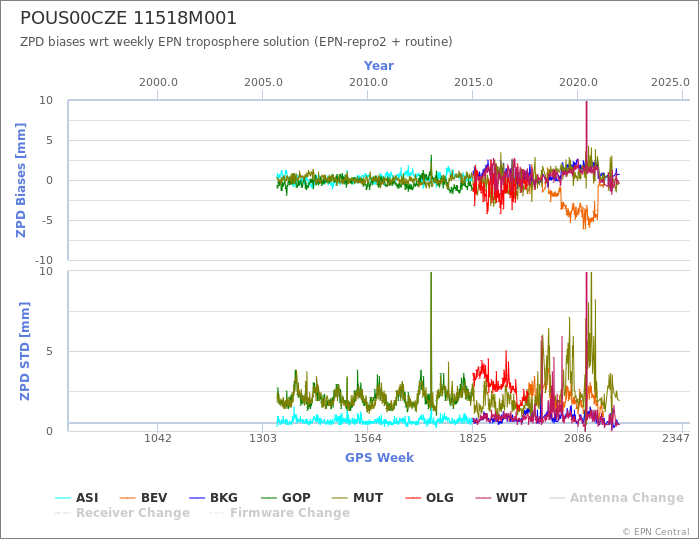Click the ZPD STD [mm] axis label
The width and height of the screenshot is (700, 540).
[25, 351]
